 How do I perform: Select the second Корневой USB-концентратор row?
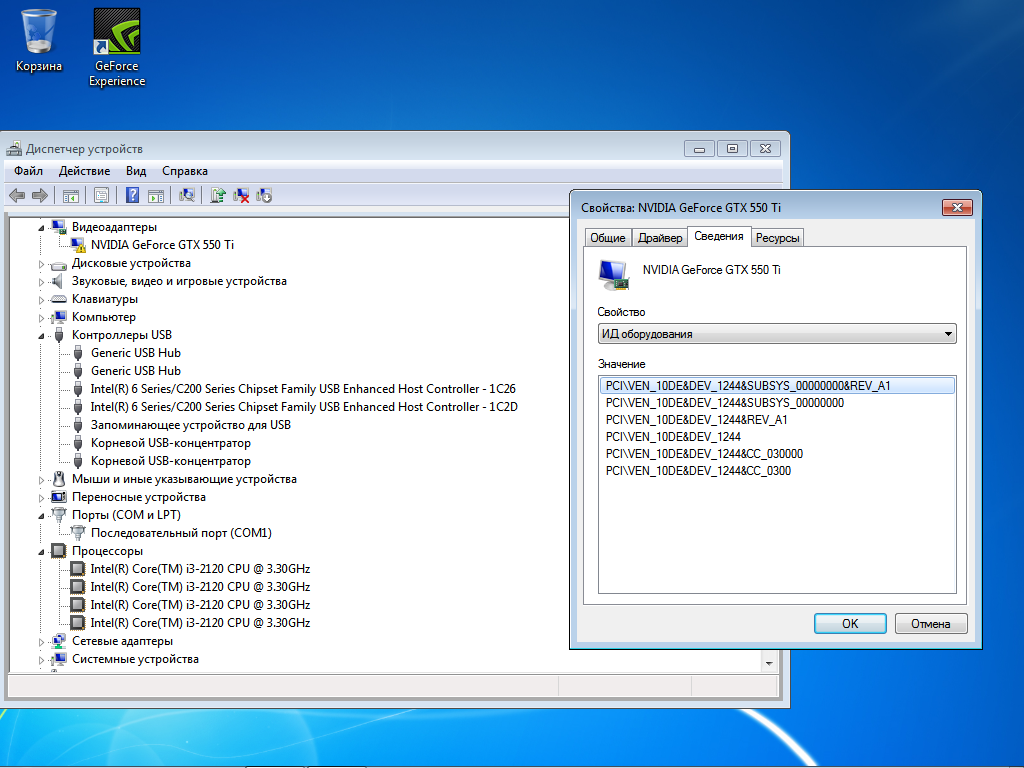click(170, 461)
